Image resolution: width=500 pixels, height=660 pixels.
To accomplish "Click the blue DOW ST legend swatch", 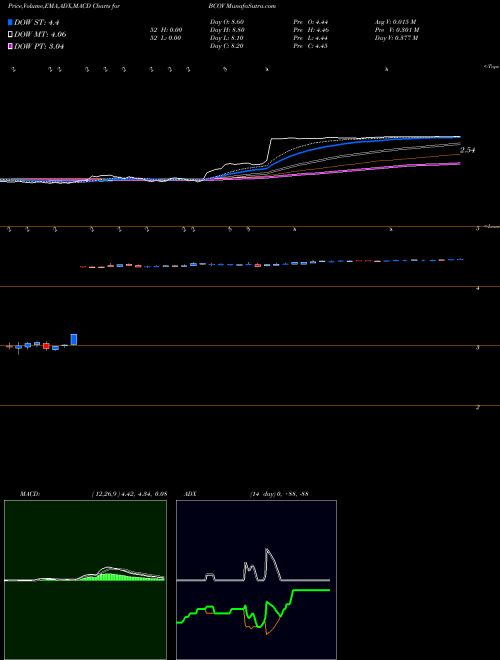I will pyautogui.click(x=10, y=22).
